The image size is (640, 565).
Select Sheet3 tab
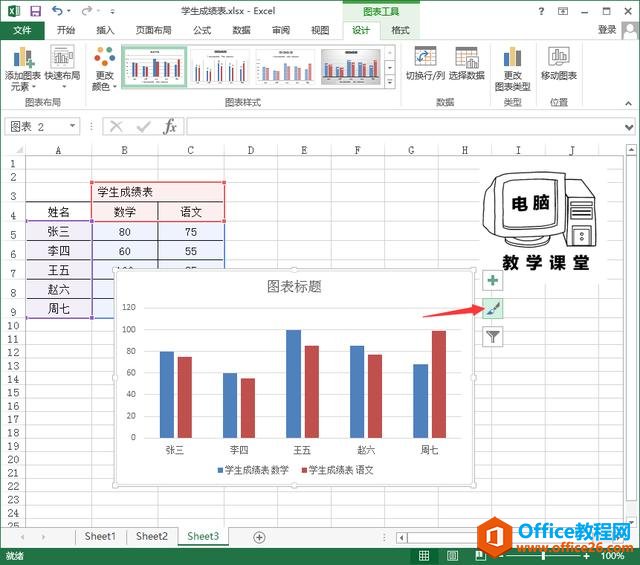[203, 536]
